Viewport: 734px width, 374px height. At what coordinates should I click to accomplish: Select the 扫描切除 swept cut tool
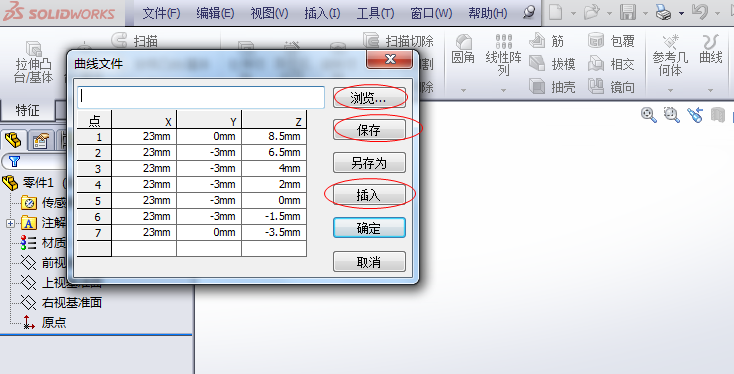click(398, 41)
